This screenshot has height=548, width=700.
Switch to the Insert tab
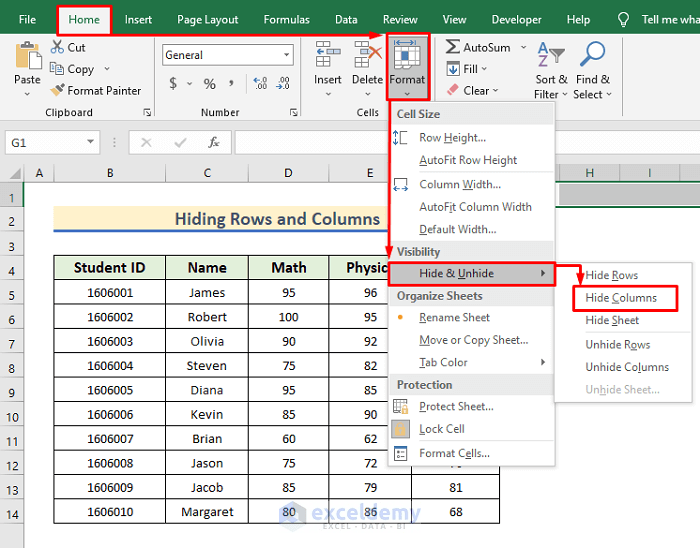[x=138, y=20]
